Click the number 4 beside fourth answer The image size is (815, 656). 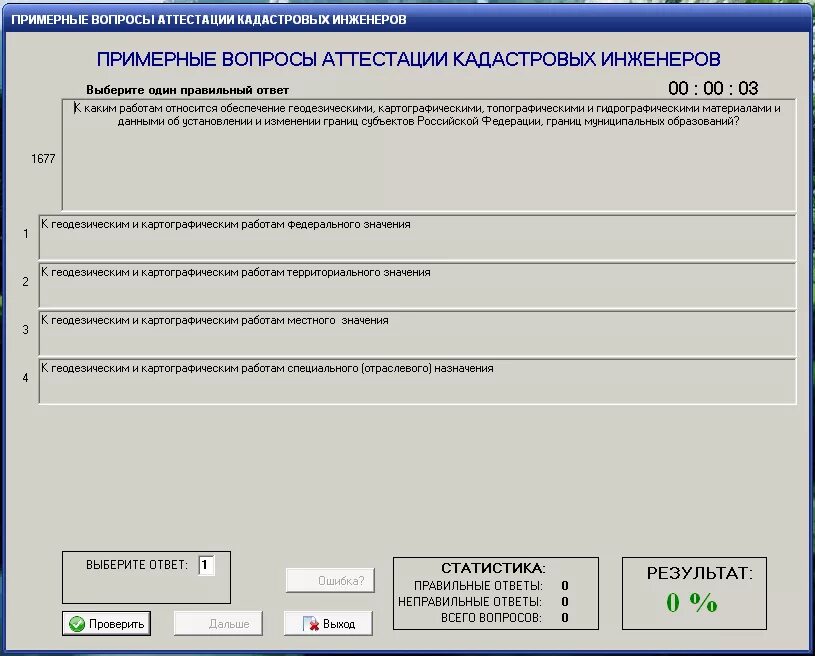25,378
